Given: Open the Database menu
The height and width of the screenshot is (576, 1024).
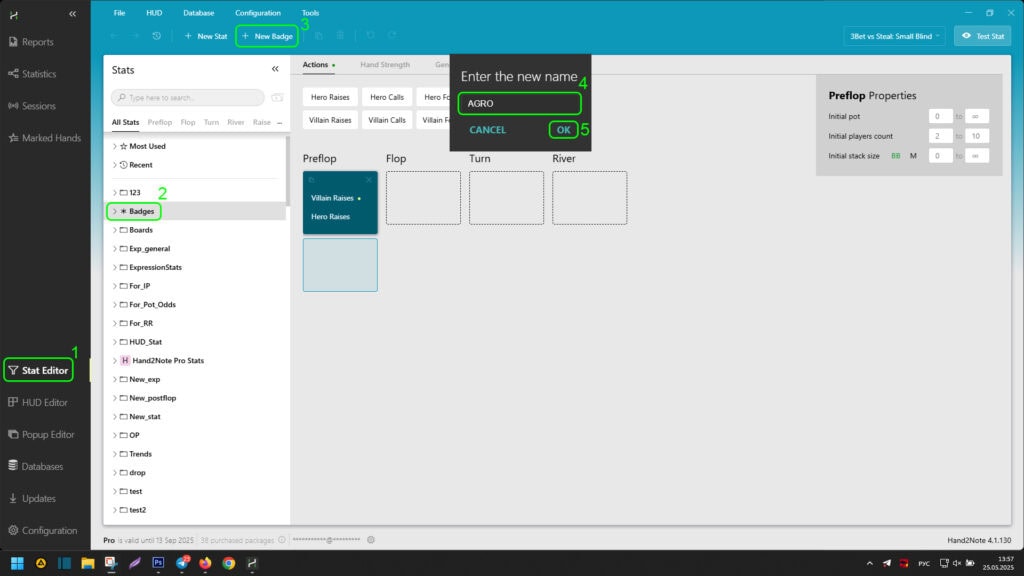Looking at the screenshot, I should click(198, 13).
